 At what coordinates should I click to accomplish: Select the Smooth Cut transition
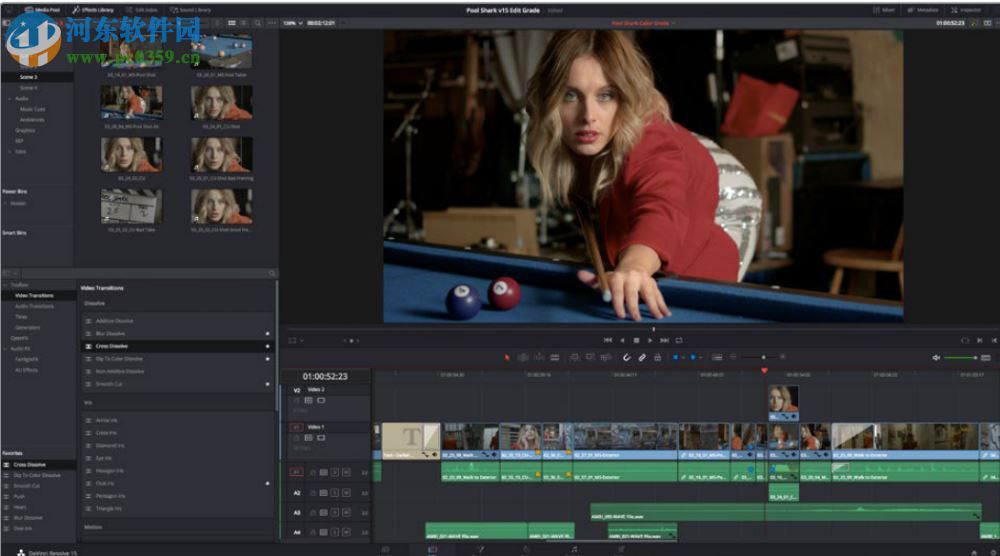(x=177, y=384)
